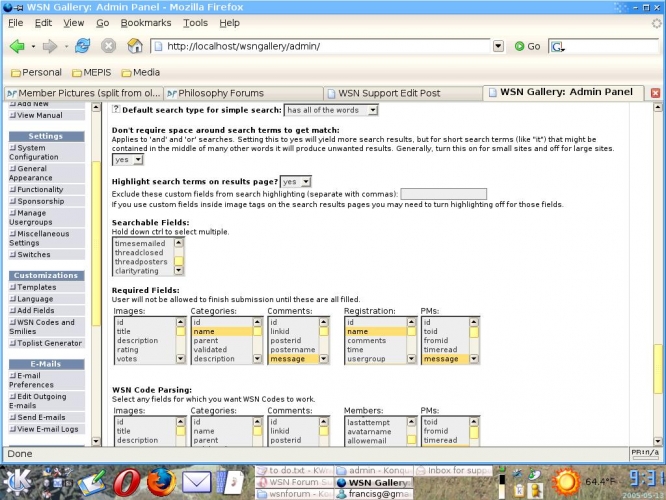Reload the current page
The width and height of the screenshot is (666, 500).
[82, 46]
